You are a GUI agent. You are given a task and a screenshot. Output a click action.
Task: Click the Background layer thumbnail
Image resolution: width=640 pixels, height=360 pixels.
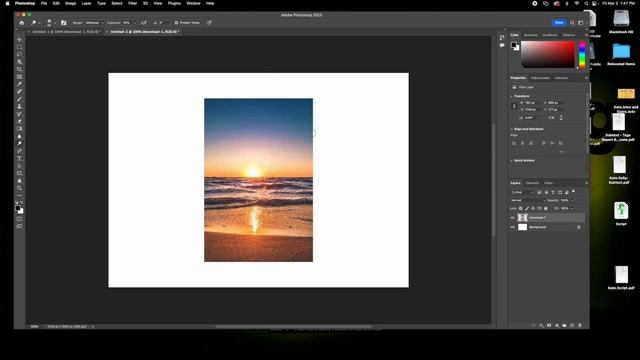[x=522, y=227]
